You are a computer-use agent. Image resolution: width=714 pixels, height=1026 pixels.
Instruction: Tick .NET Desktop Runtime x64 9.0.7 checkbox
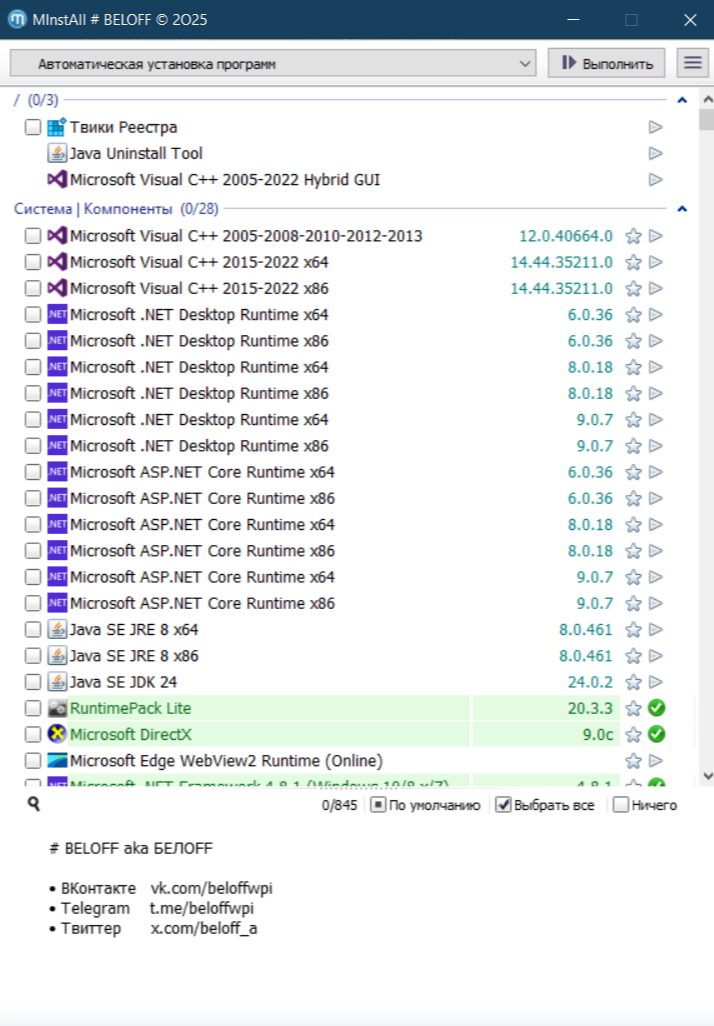[33, 419]
